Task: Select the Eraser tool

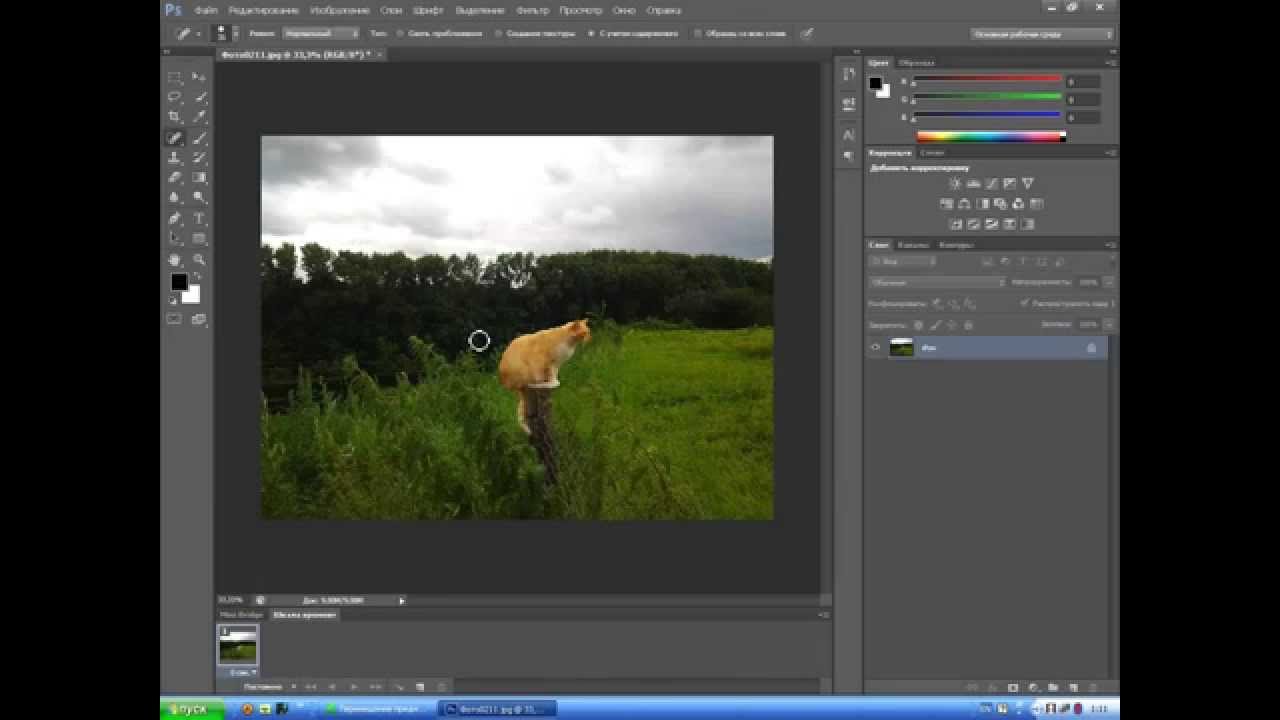Action: [175, 178]
